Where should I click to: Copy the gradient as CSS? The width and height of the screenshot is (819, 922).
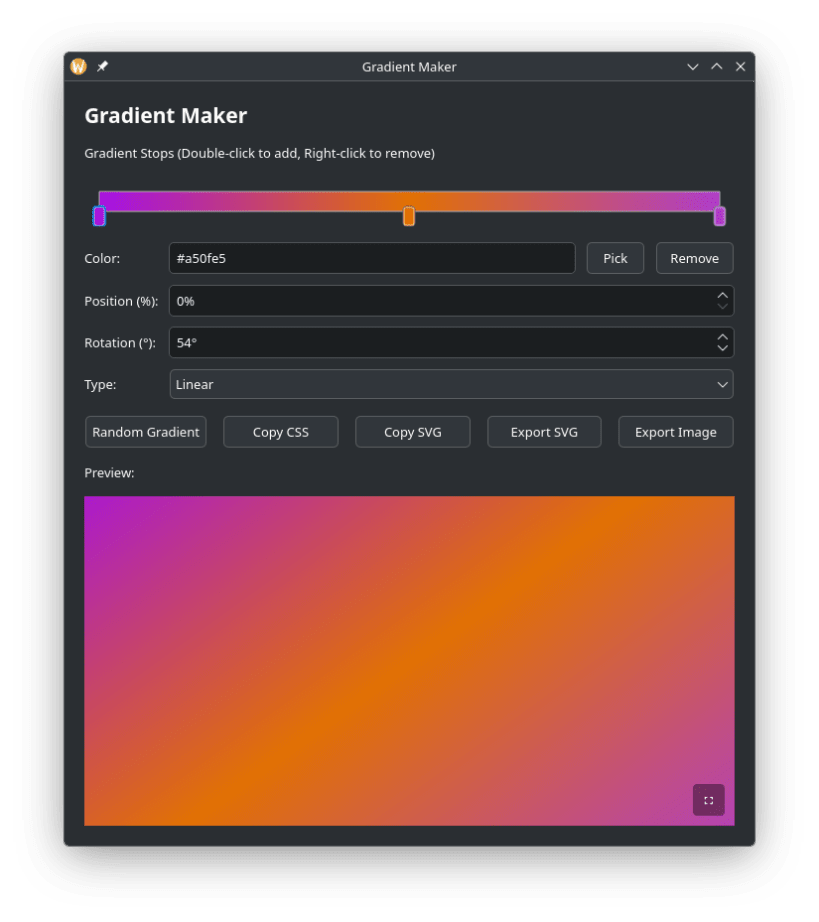tap(280, 431)
